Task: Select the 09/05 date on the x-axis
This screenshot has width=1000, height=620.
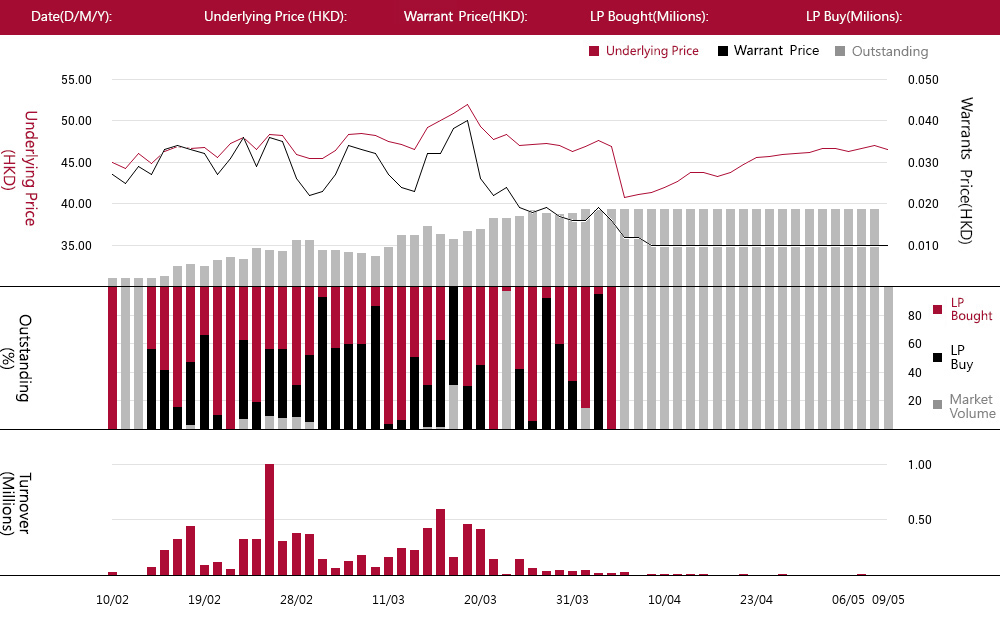Action: pos(888,600)
